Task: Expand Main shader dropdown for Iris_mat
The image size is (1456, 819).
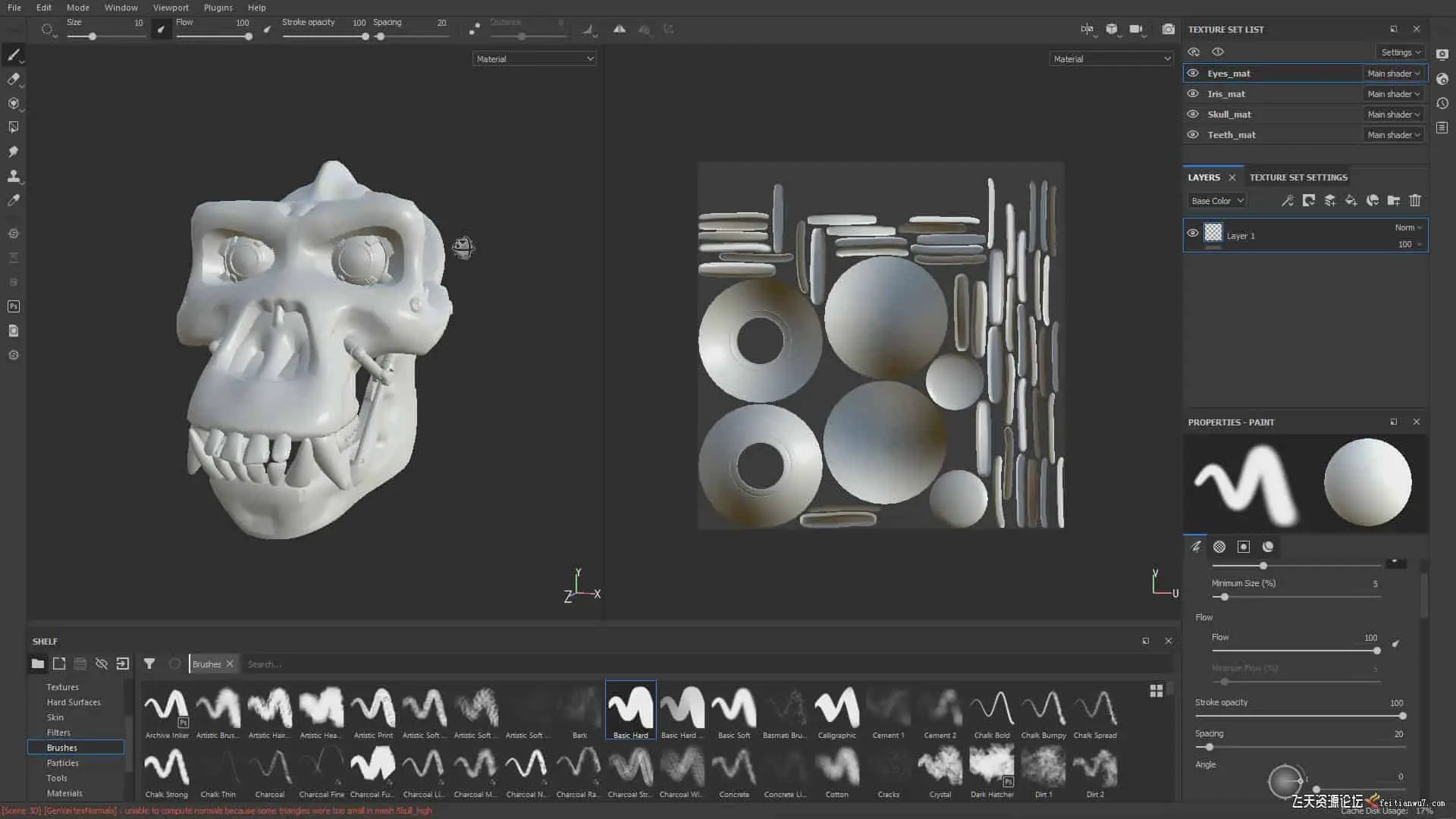Action: [1394, 94]
